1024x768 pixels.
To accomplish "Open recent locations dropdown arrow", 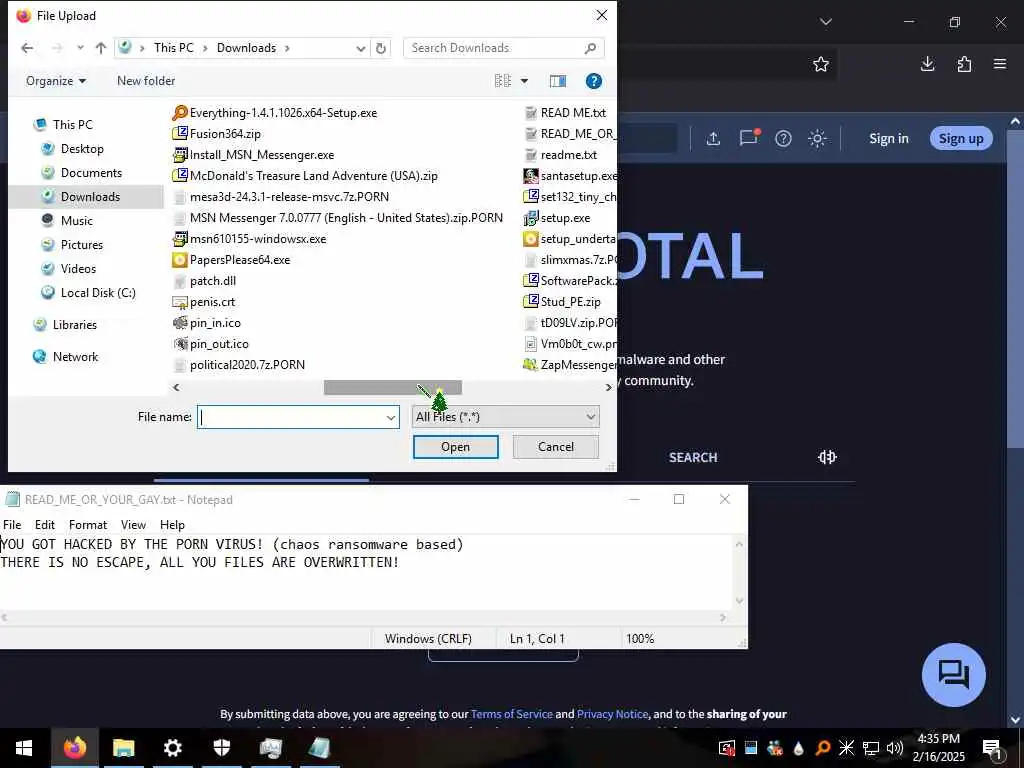I will (80, 48).
